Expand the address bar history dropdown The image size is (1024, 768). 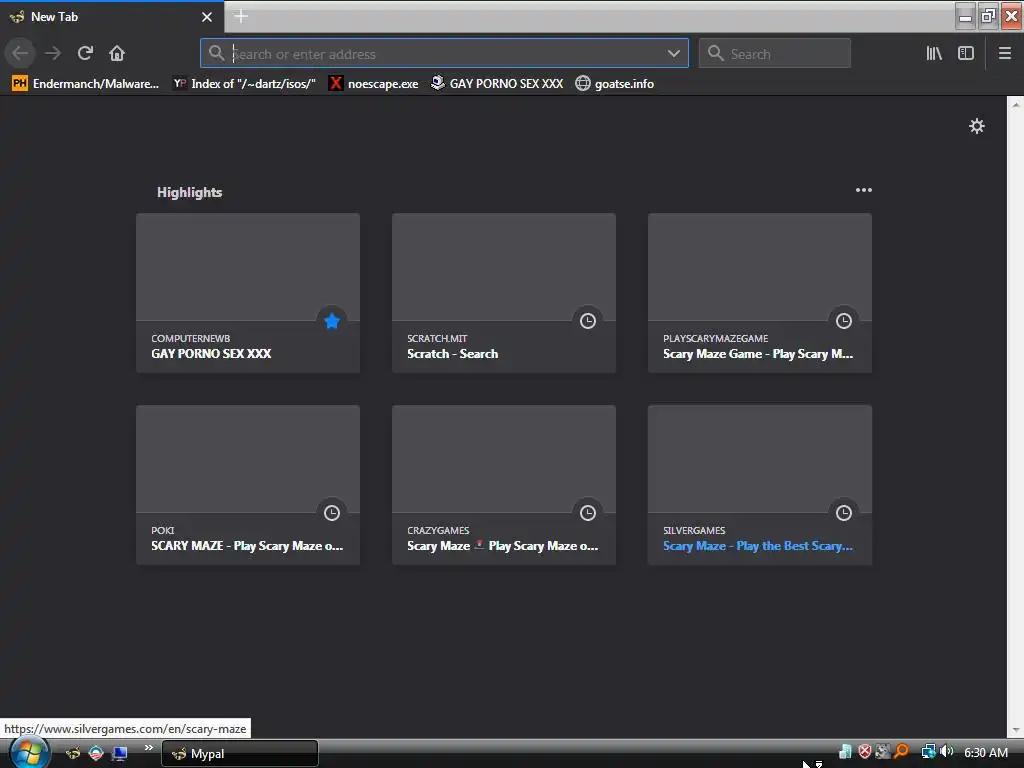tap(673, 54)
